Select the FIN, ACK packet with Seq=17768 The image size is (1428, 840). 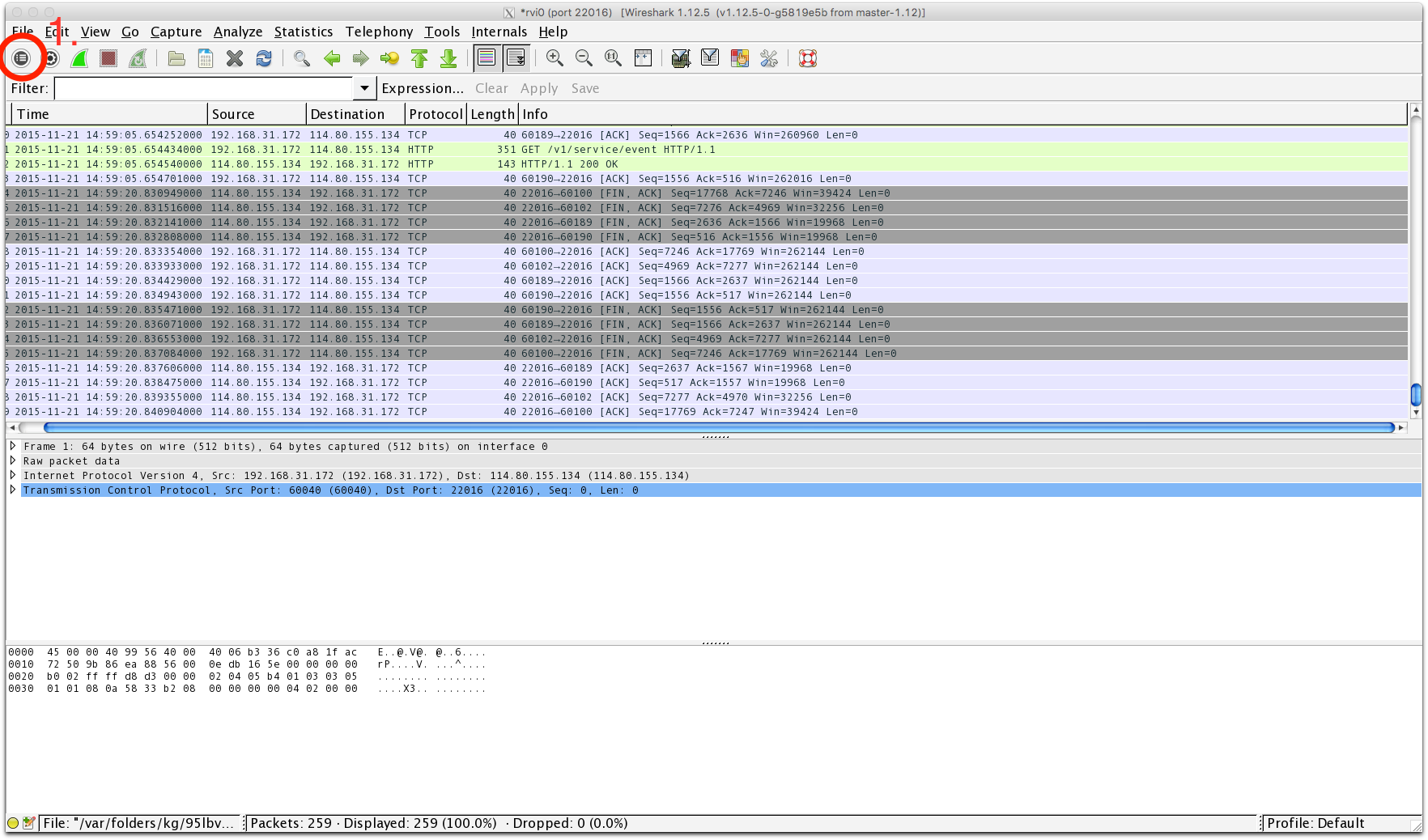click(x=707, y=193)
